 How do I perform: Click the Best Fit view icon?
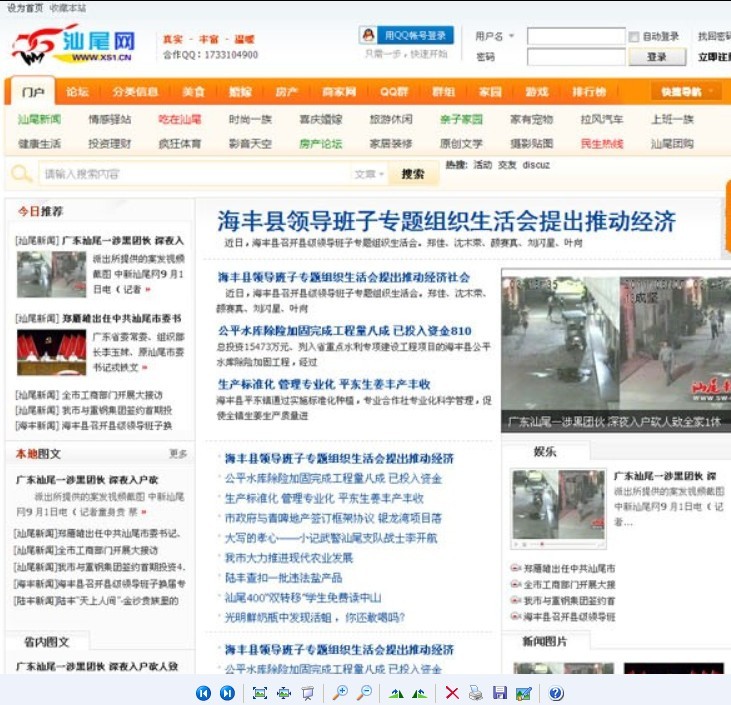pos(260,693)
